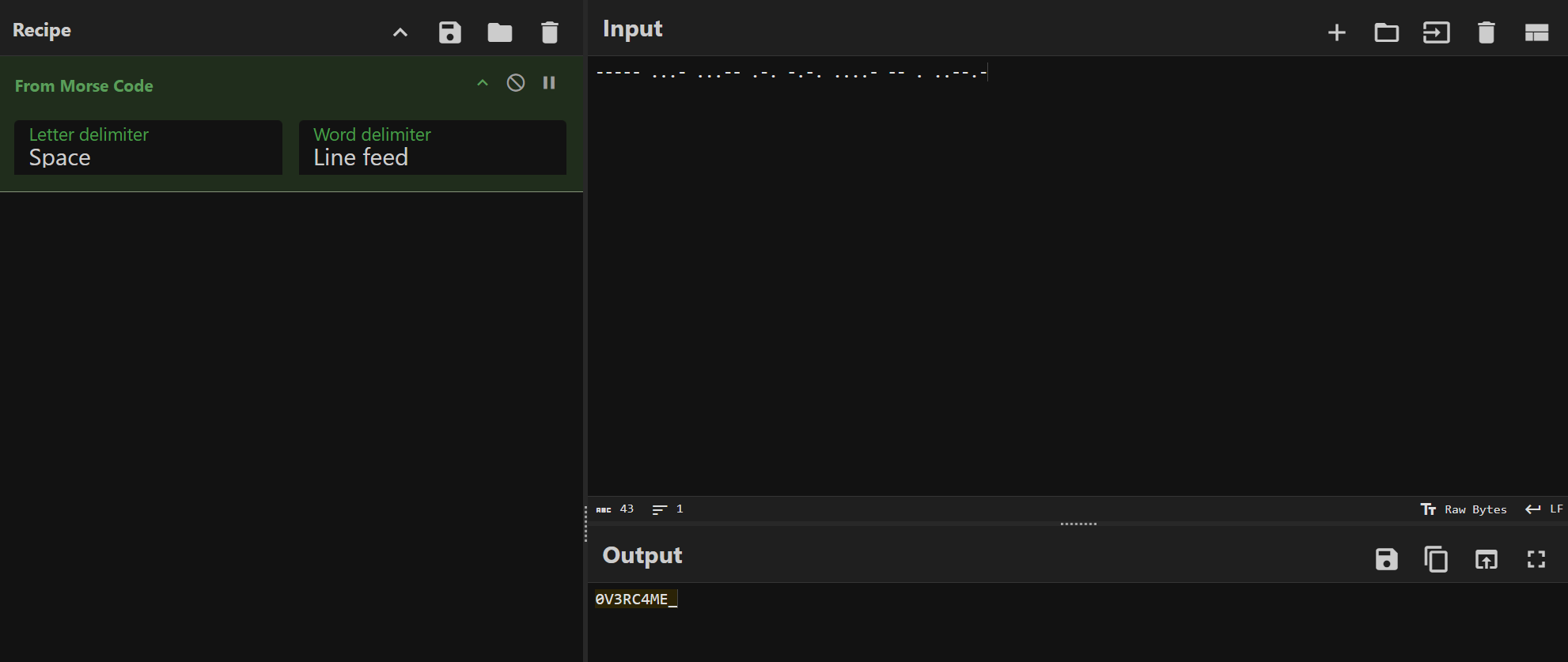Click inside the Morse code input text

791,74
